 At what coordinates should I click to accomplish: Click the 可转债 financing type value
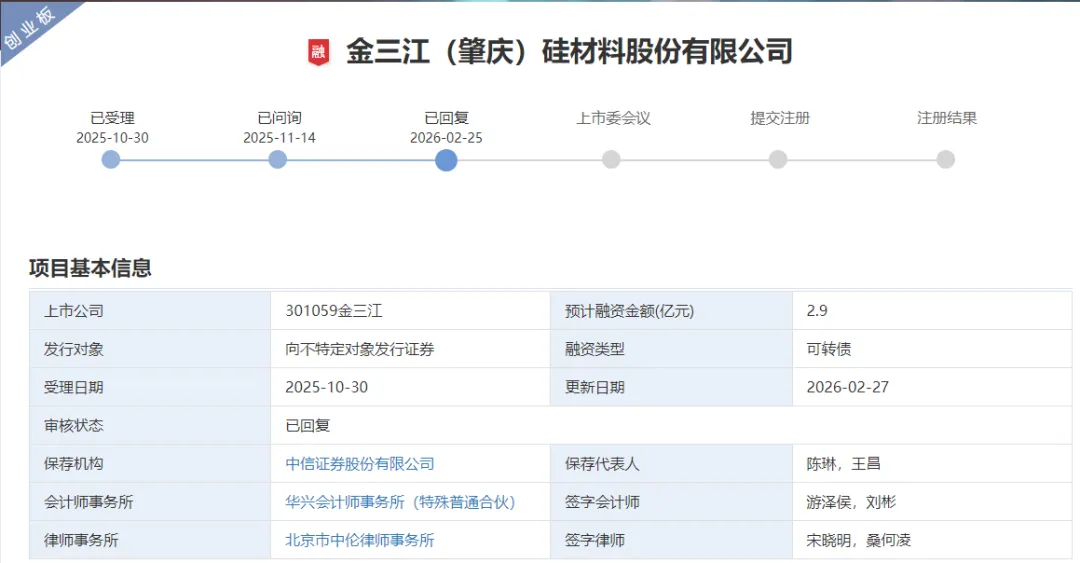pos(829,349)
